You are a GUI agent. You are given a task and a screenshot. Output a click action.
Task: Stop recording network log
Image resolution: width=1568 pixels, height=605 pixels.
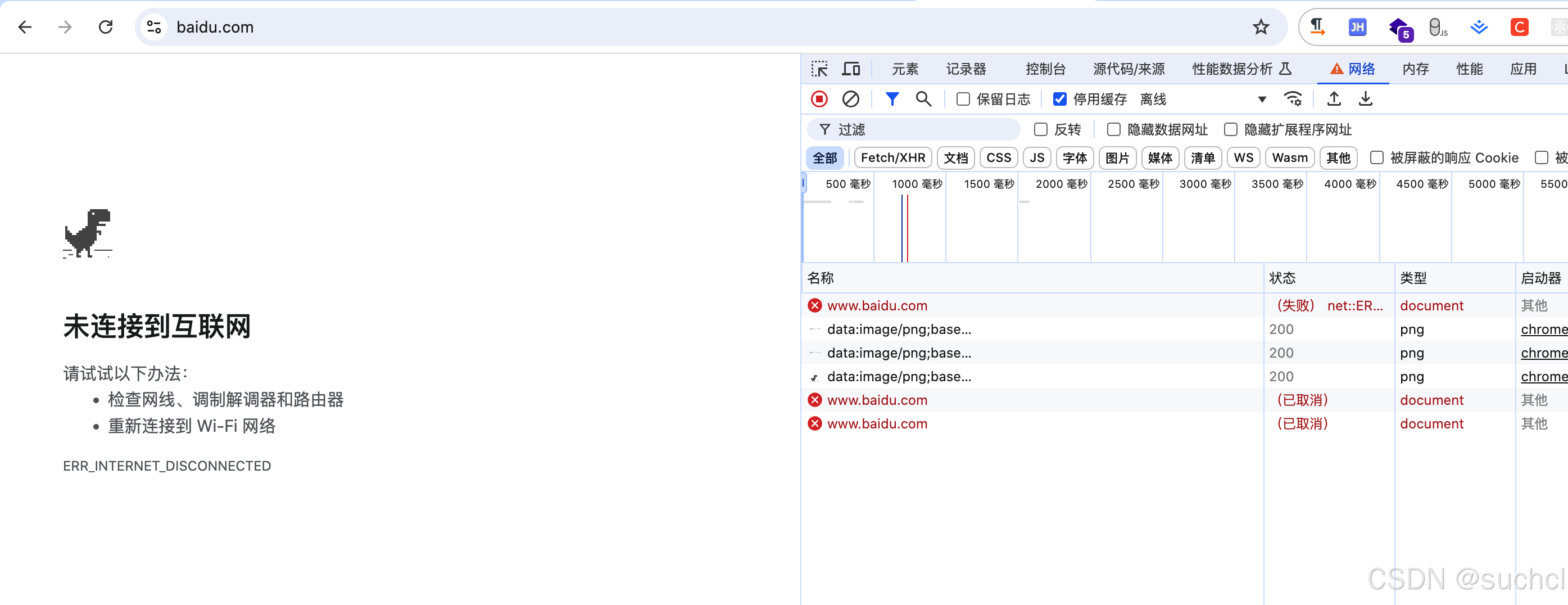819,99
